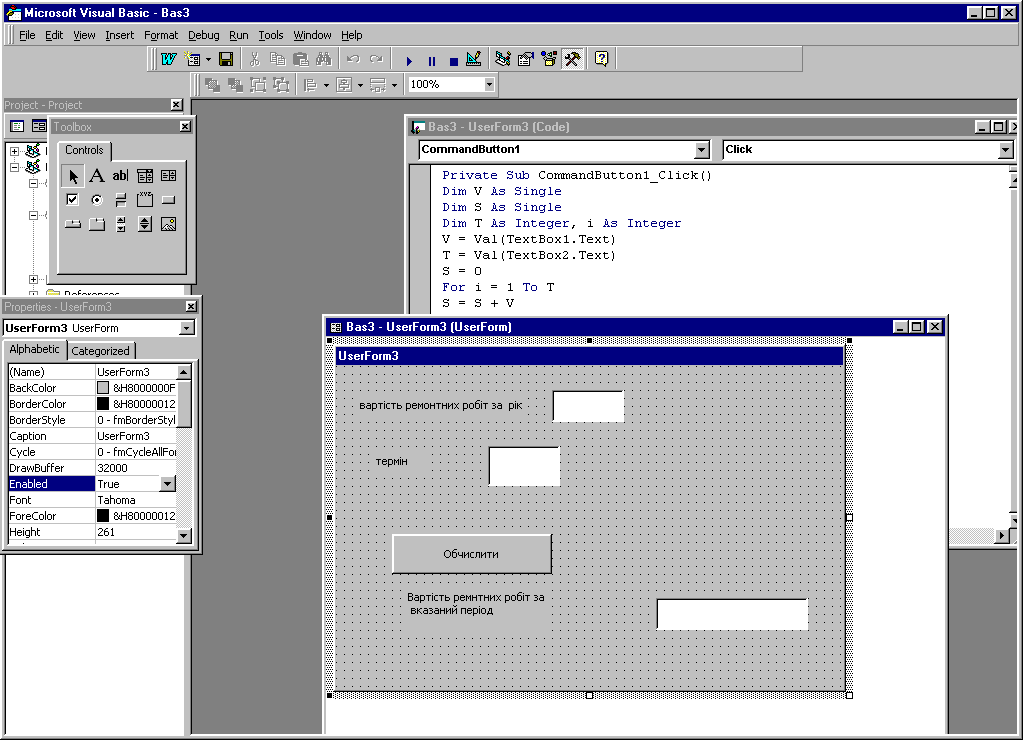The width and height of the screenshot is (1023, 740).
Task: Click the result text box beside 'вказаний період'
Action: coord(732,614)
